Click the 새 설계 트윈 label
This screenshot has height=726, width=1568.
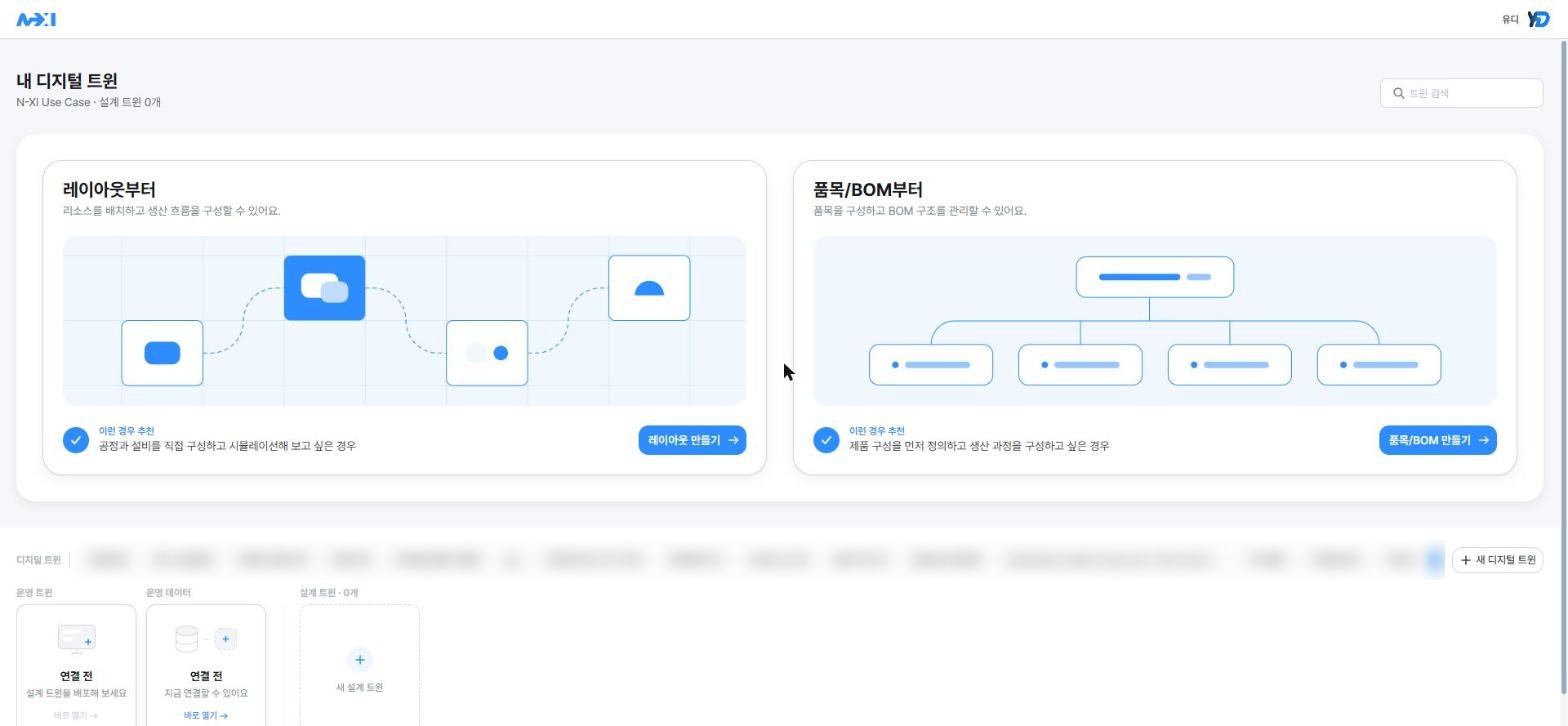pyautogui.click(x=360, y=688)
